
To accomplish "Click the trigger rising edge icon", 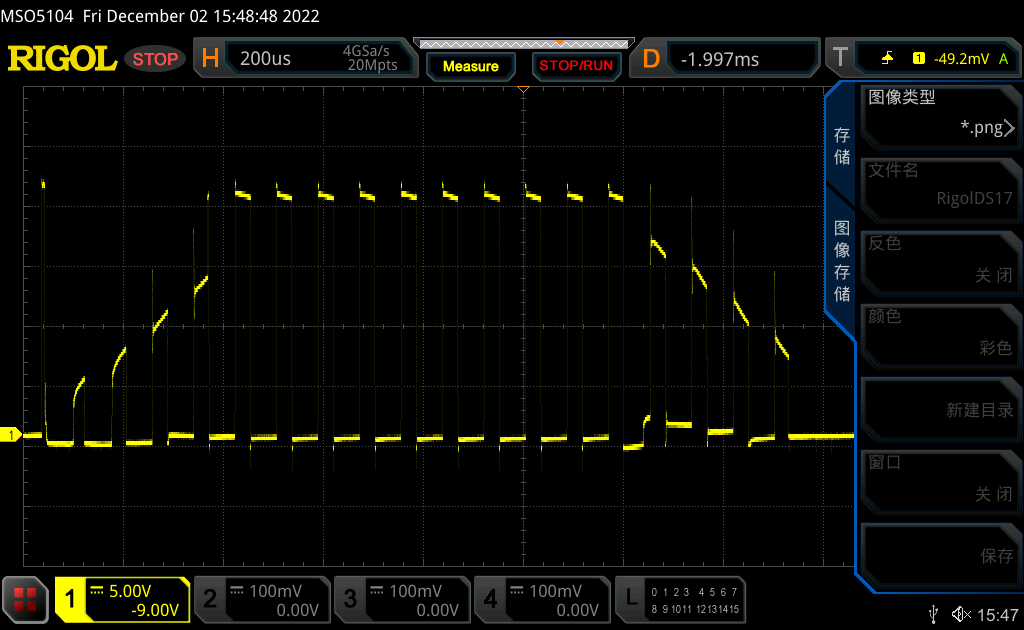I will (x=887, y=58).
